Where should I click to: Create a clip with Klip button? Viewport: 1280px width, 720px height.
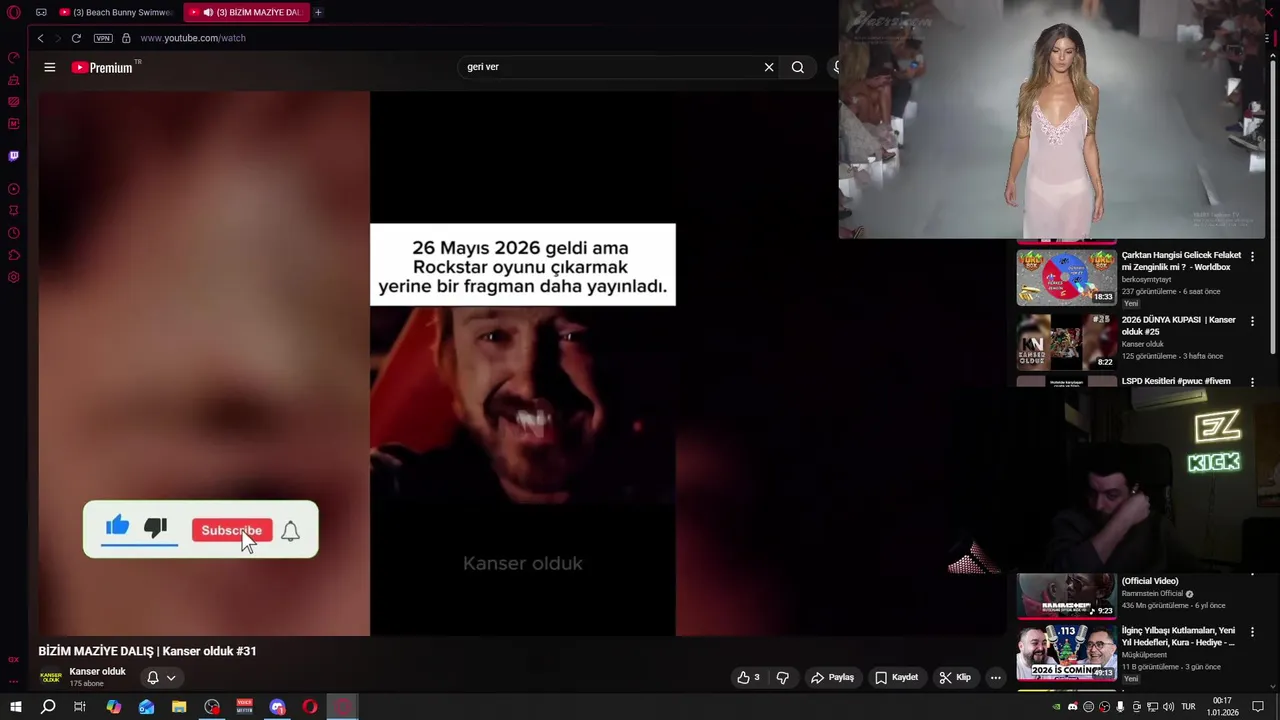[955, 678]
